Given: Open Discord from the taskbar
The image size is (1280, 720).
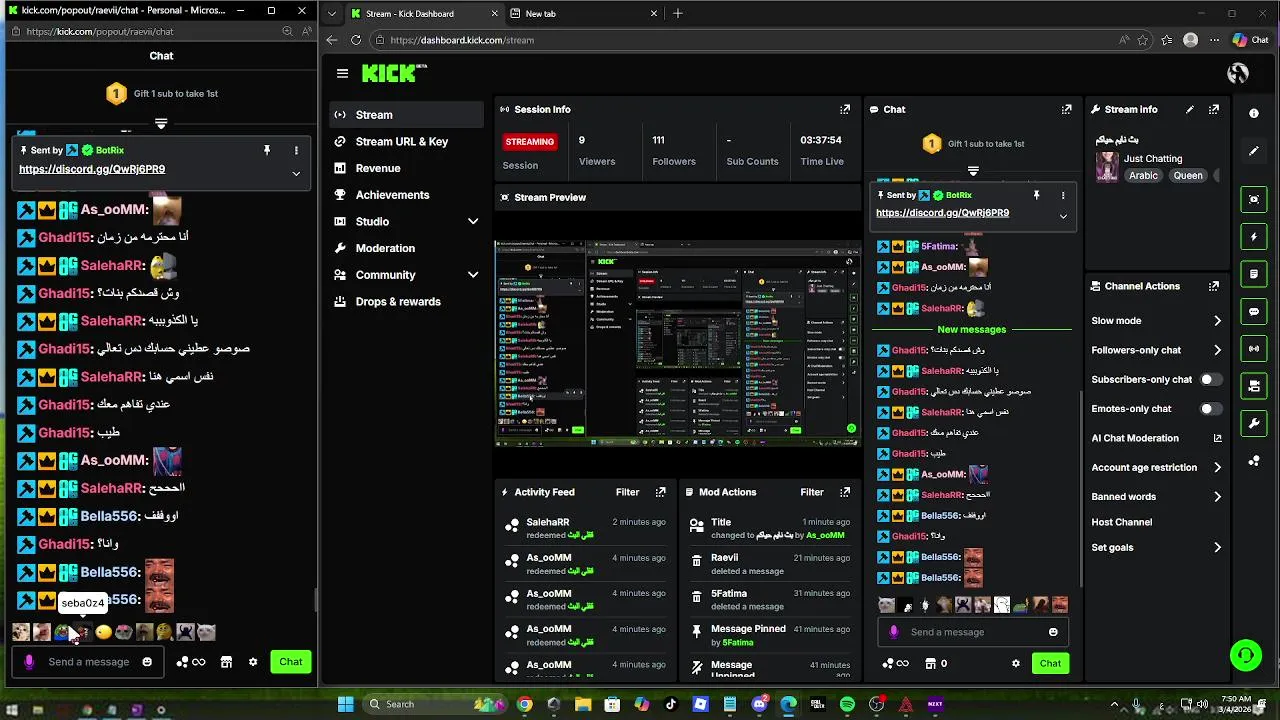Looking at the screenshot, I should [x=759, y=704].
